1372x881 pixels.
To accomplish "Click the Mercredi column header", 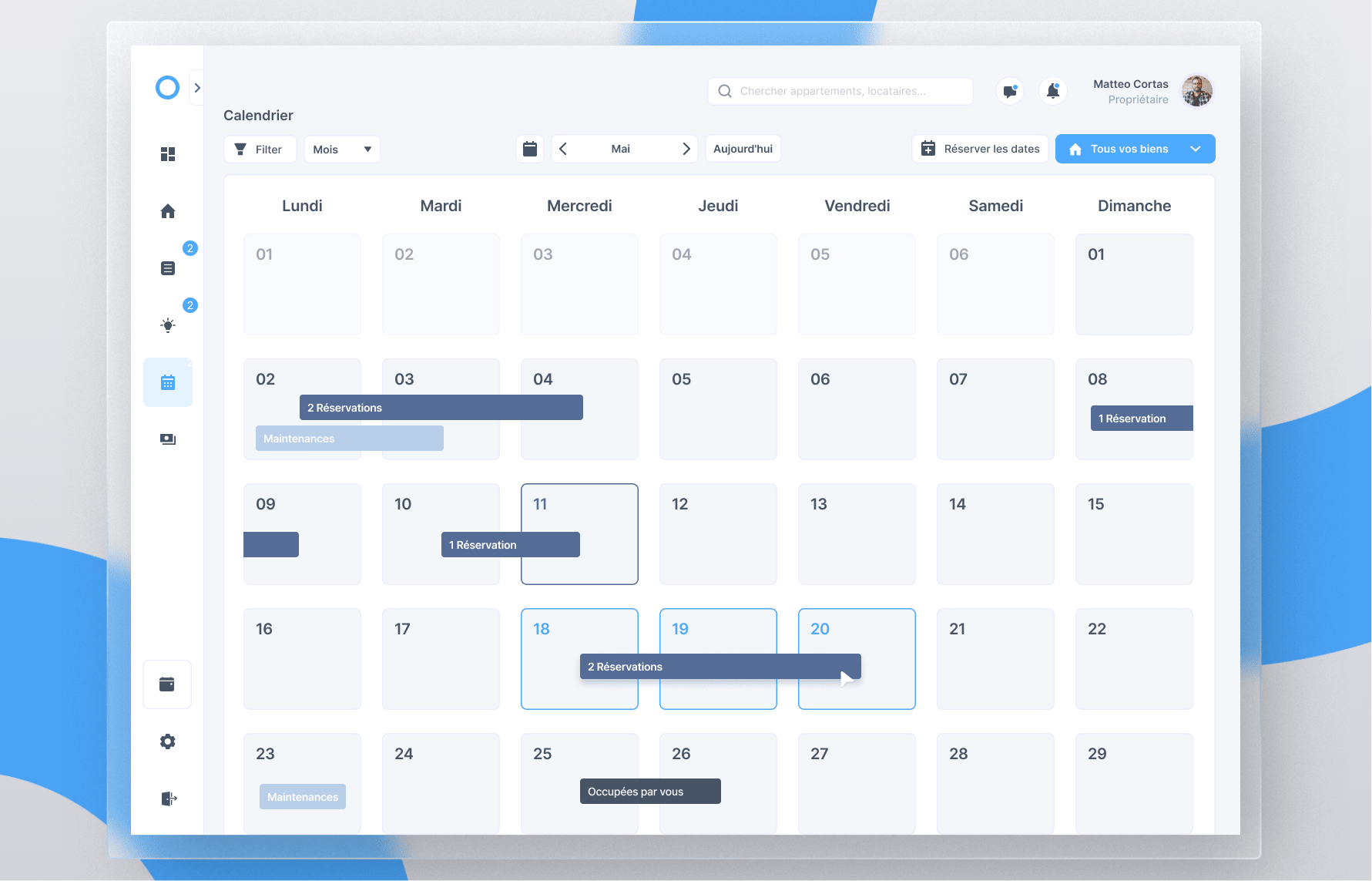I will (x=579, y=206).
